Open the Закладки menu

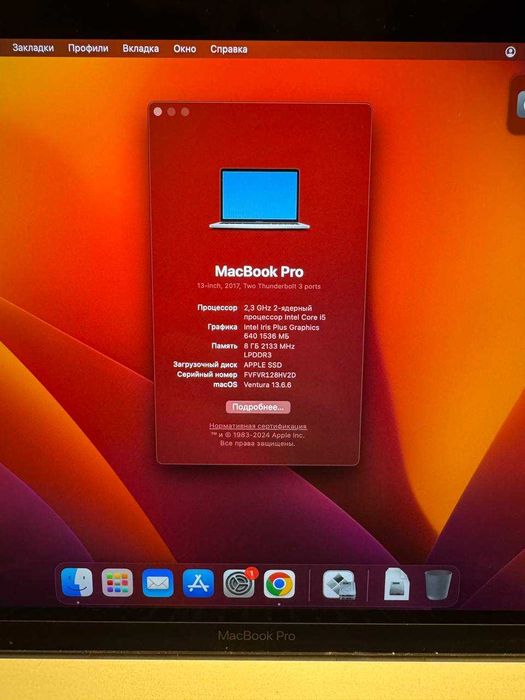tap(33, 48)
